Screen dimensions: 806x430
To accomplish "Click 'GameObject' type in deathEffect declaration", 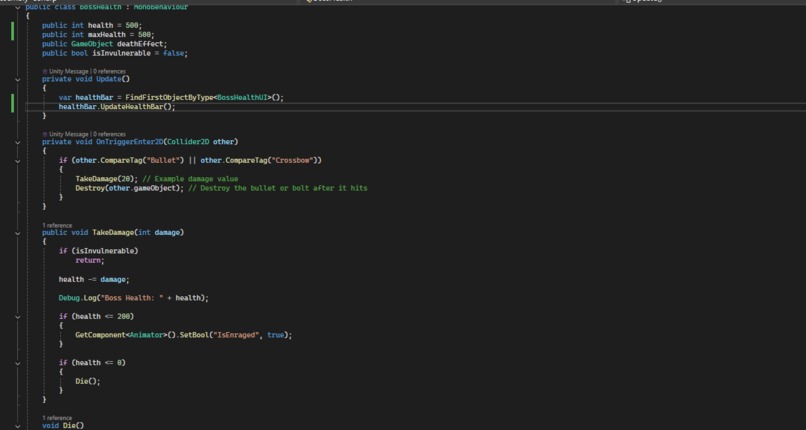I will point(92,44).
